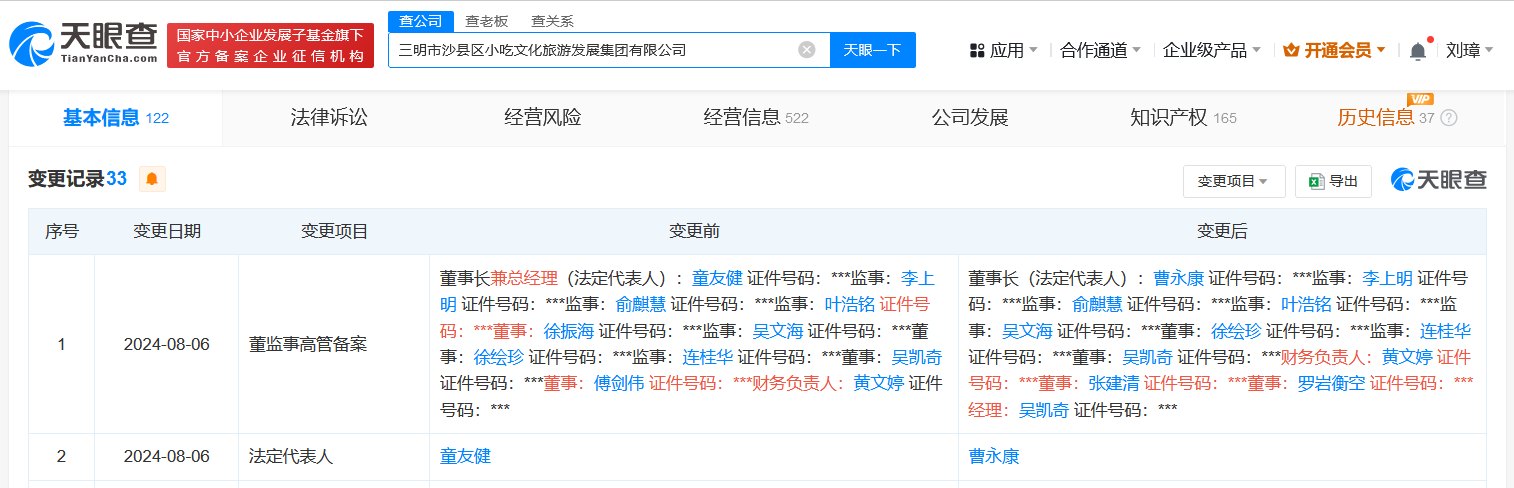Open 傅剑伟 link in 变更前 column
This screenshot has height=488, width=1514.
[619, 383]
